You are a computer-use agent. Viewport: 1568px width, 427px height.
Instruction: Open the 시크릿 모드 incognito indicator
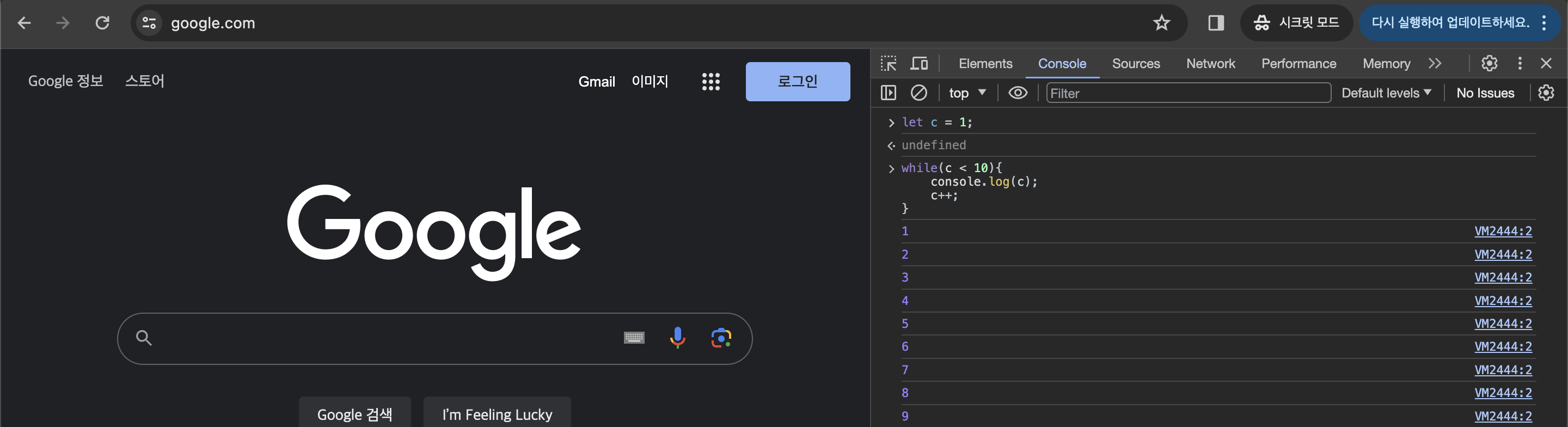point(1296,23)
